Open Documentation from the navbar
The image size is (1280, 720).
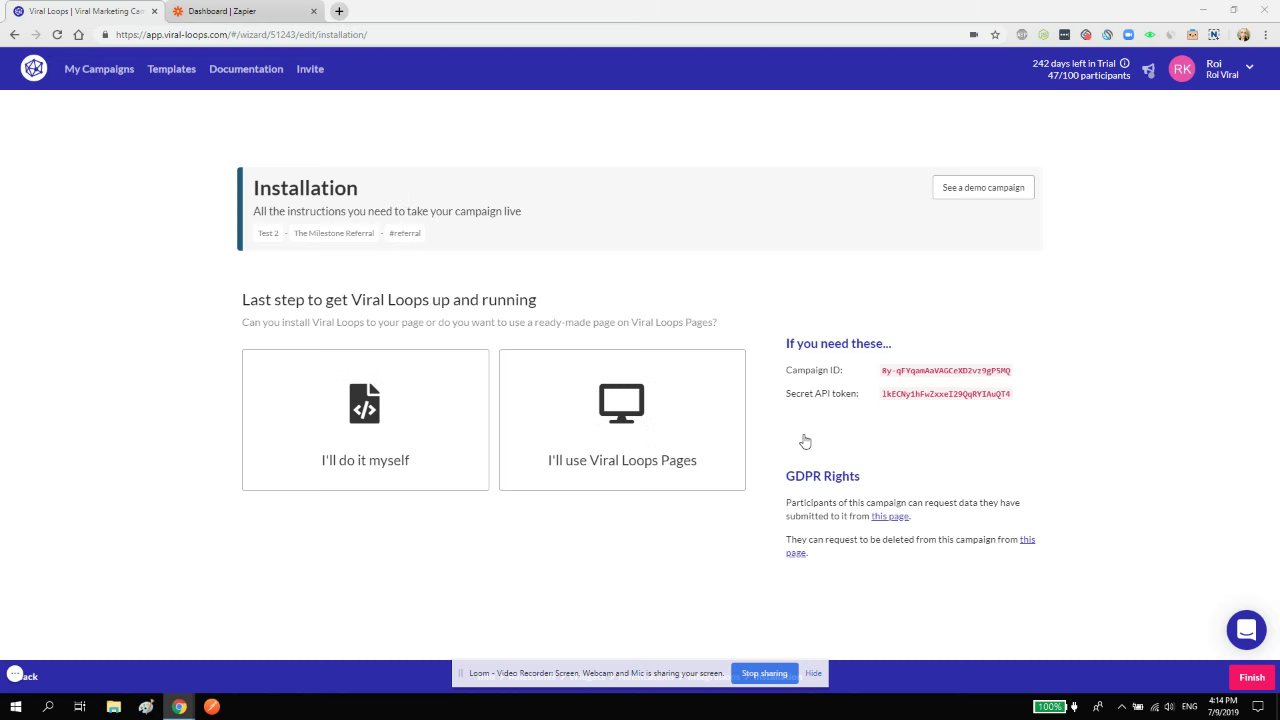246,69
